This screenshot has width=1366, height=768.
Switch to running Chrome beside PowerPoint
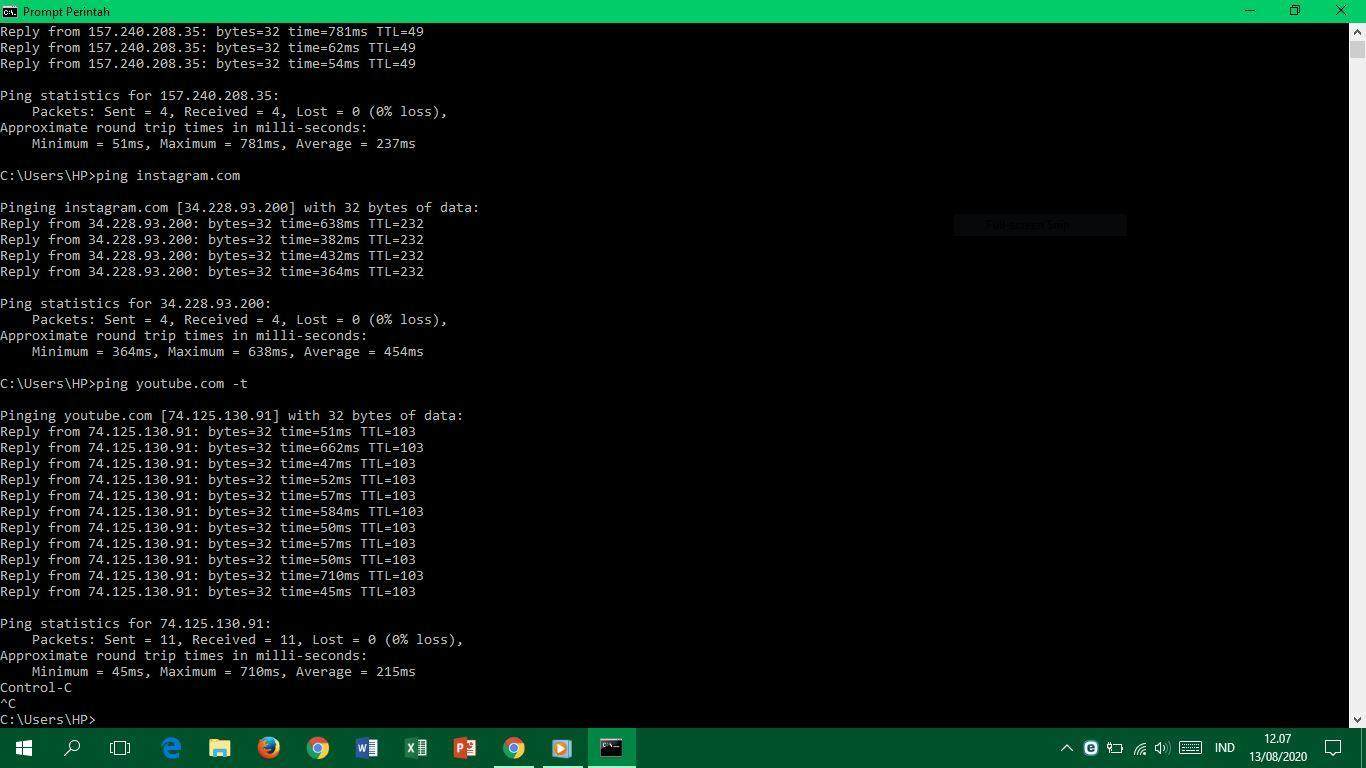point(513,748)
